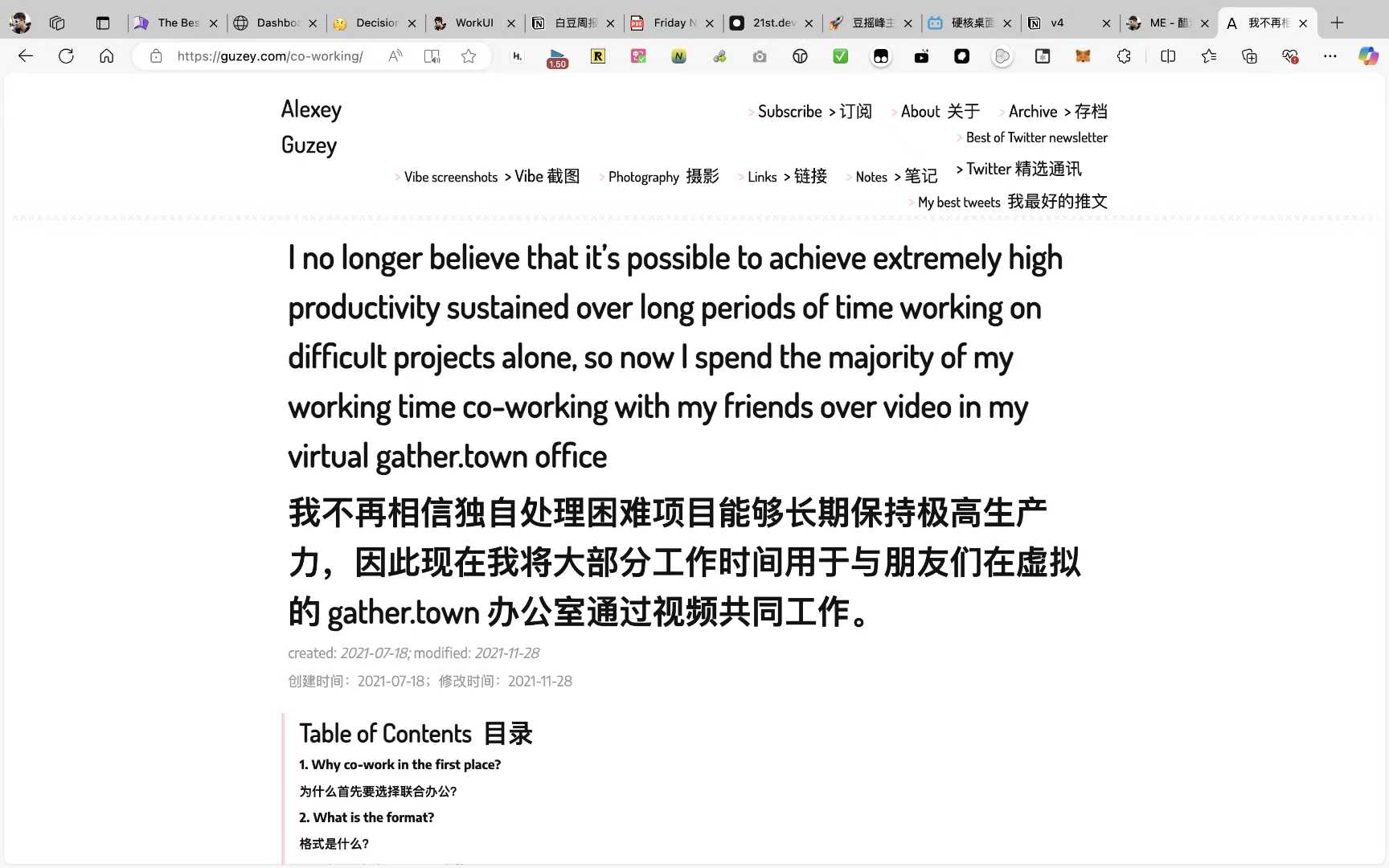This screenshot has height=868, width=1389.
Task: Open the Collections panel
Action: (1249, 56)
